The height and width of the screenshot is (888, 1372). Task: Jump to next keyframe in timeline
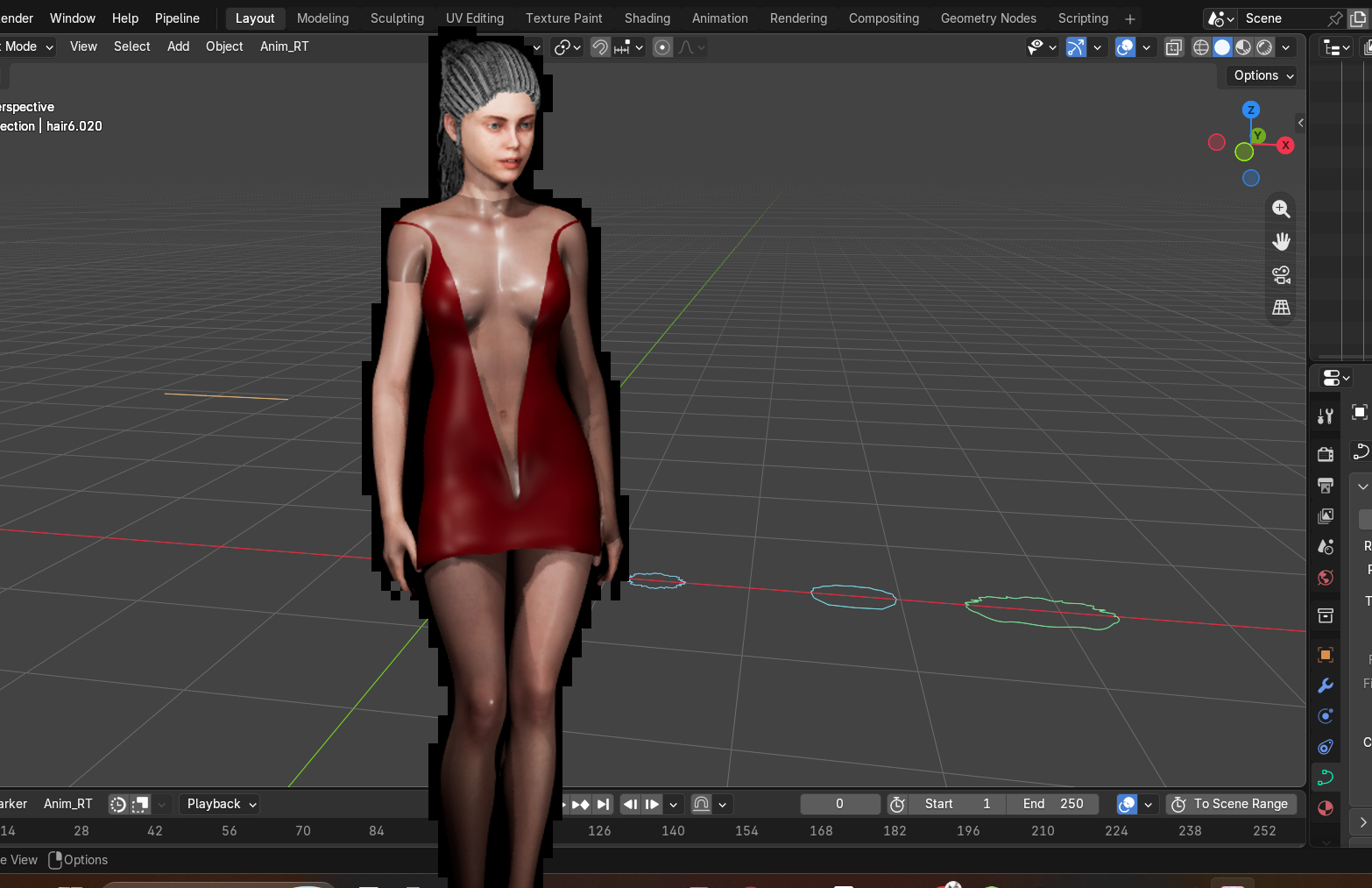pyautogui.click(x=581, y=804)
